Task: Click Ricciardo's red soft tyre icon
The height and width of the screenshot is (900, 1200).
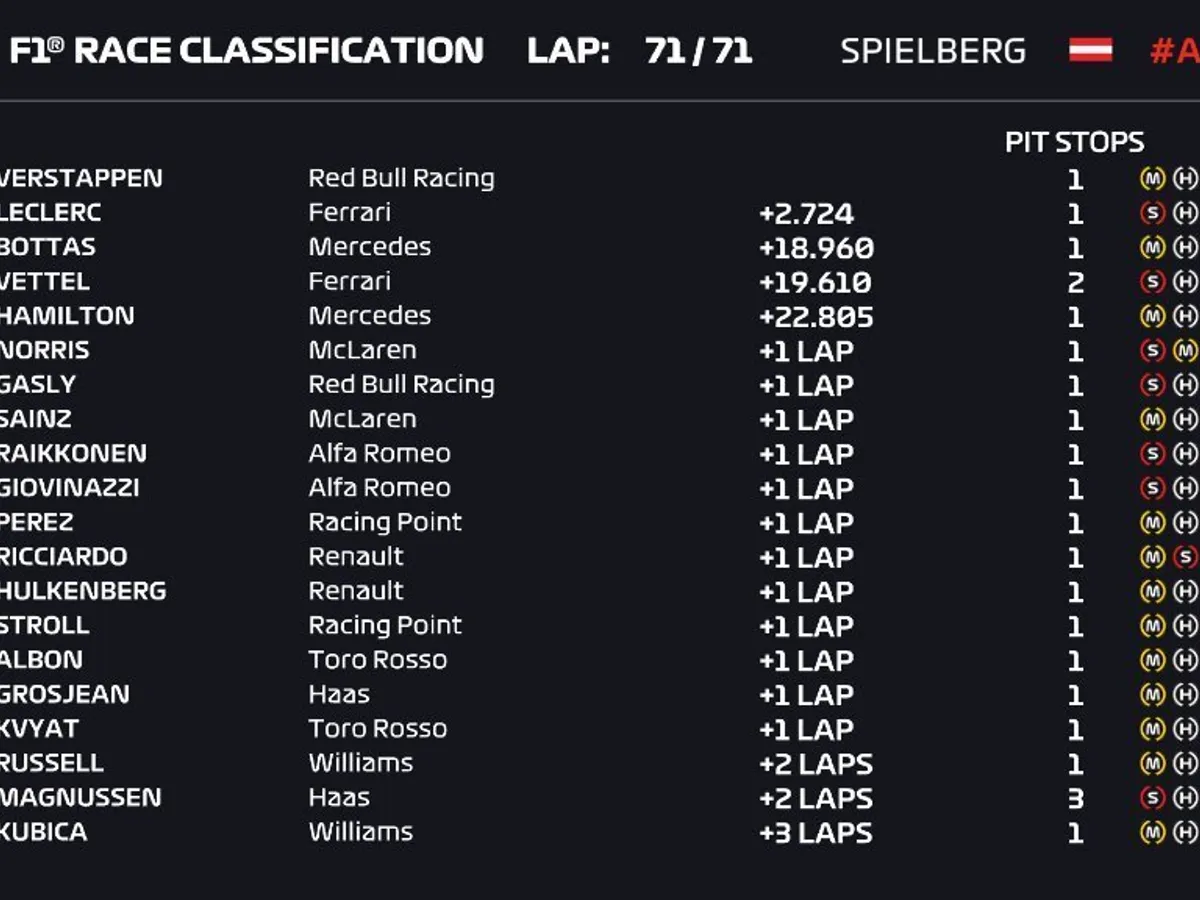Action: (1185, 557)
